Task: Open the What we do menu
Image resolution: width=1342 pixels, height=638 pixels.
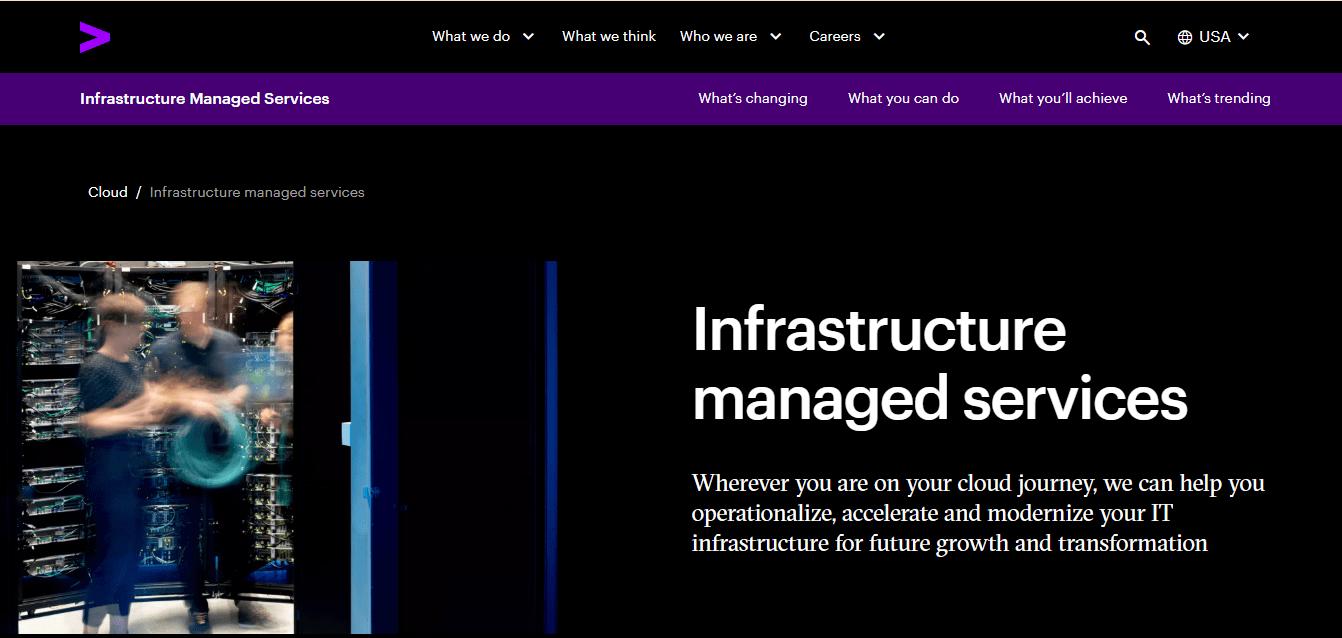Action: point(471,36)
